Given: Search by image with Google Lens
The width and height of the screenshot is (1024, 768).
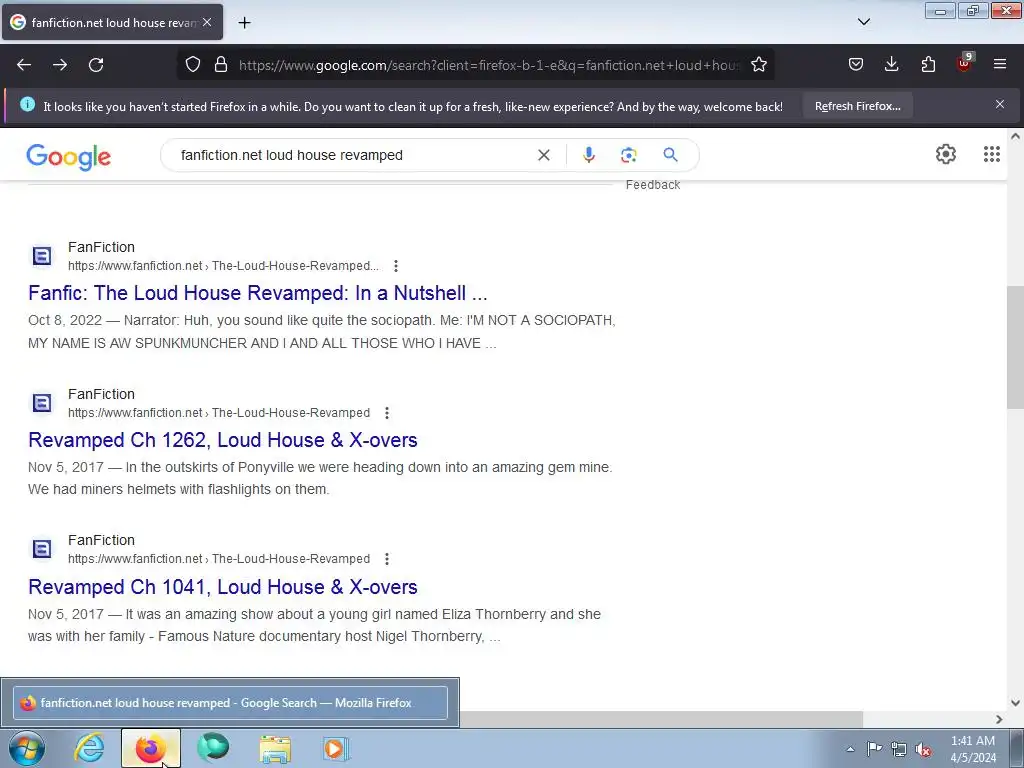Looking at the screenshot, I should [629, 155].
